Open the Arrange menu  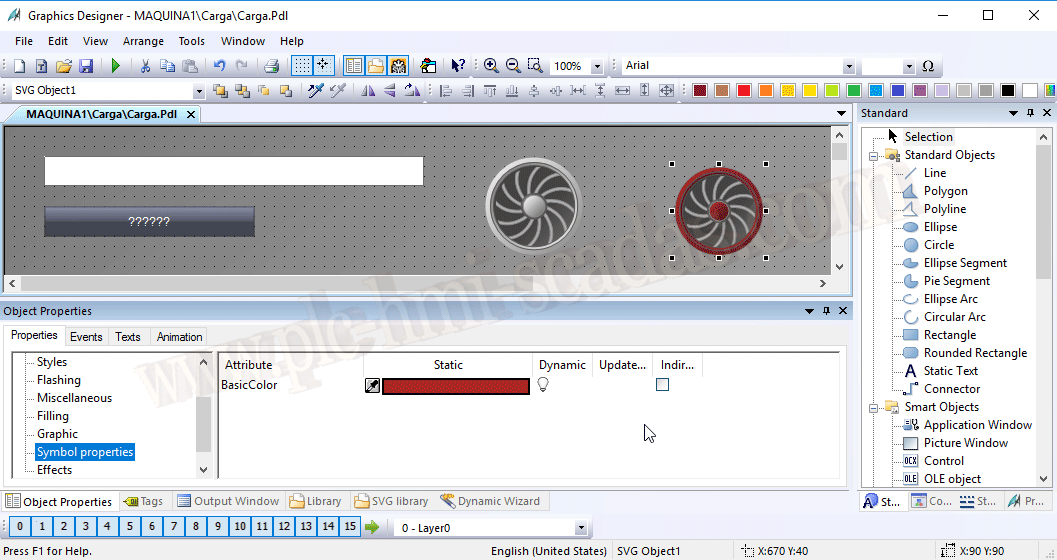point(143,41)
